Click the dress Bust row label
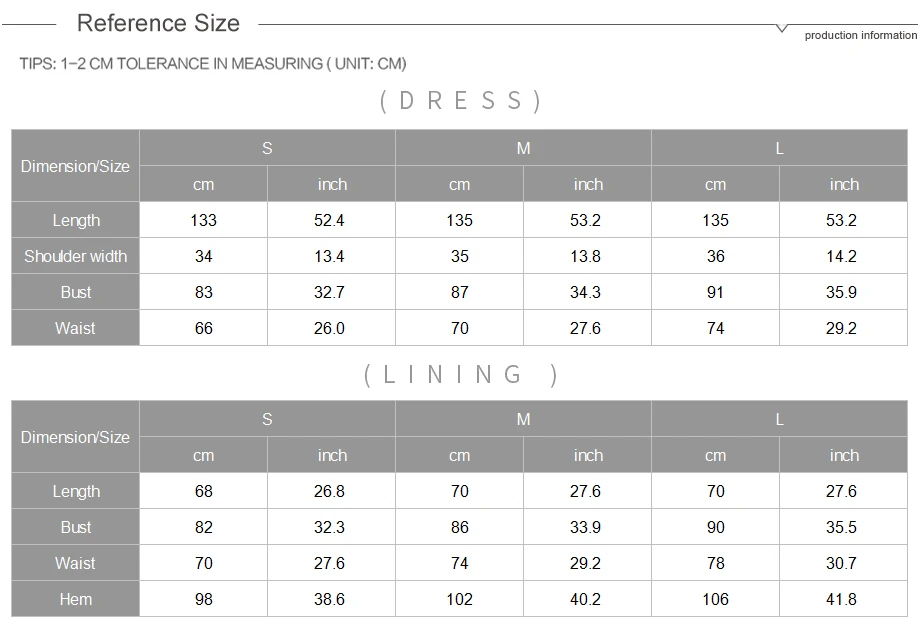920x638 pixels. pos(76,292)
